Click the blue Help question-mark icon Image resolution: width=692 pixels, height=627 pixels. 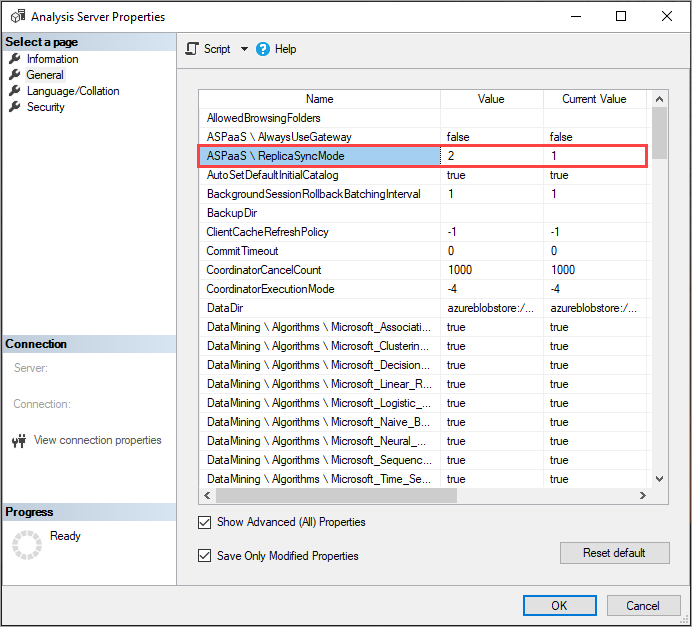[x=263, y=49]
